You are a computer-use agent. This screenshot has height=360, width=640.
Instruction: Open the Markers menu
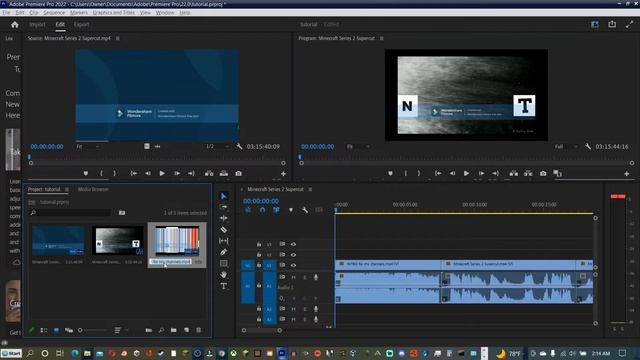[x=79, y=13]
